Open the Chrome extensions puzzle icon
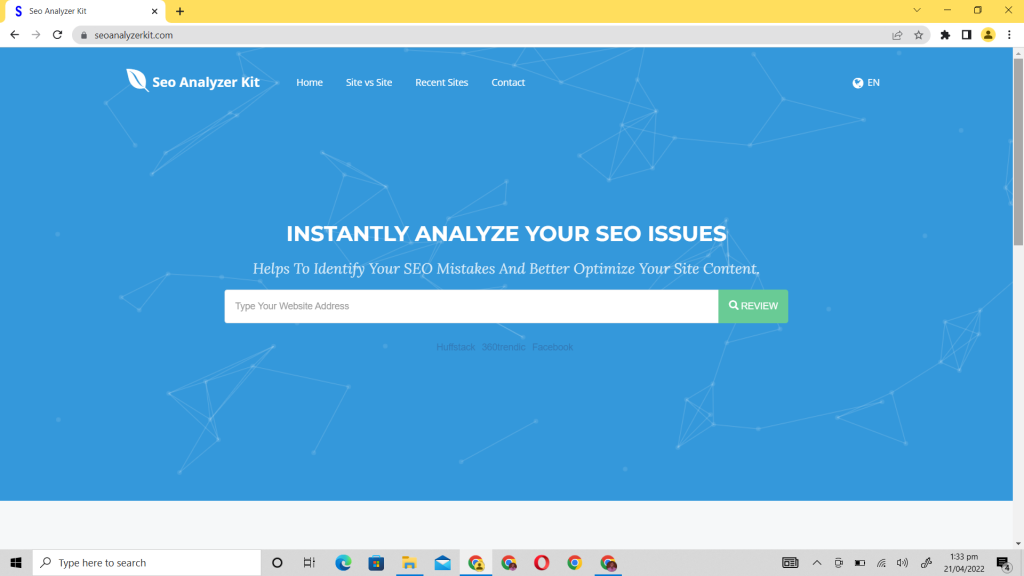1024x576 pixels. pos(945,35)
